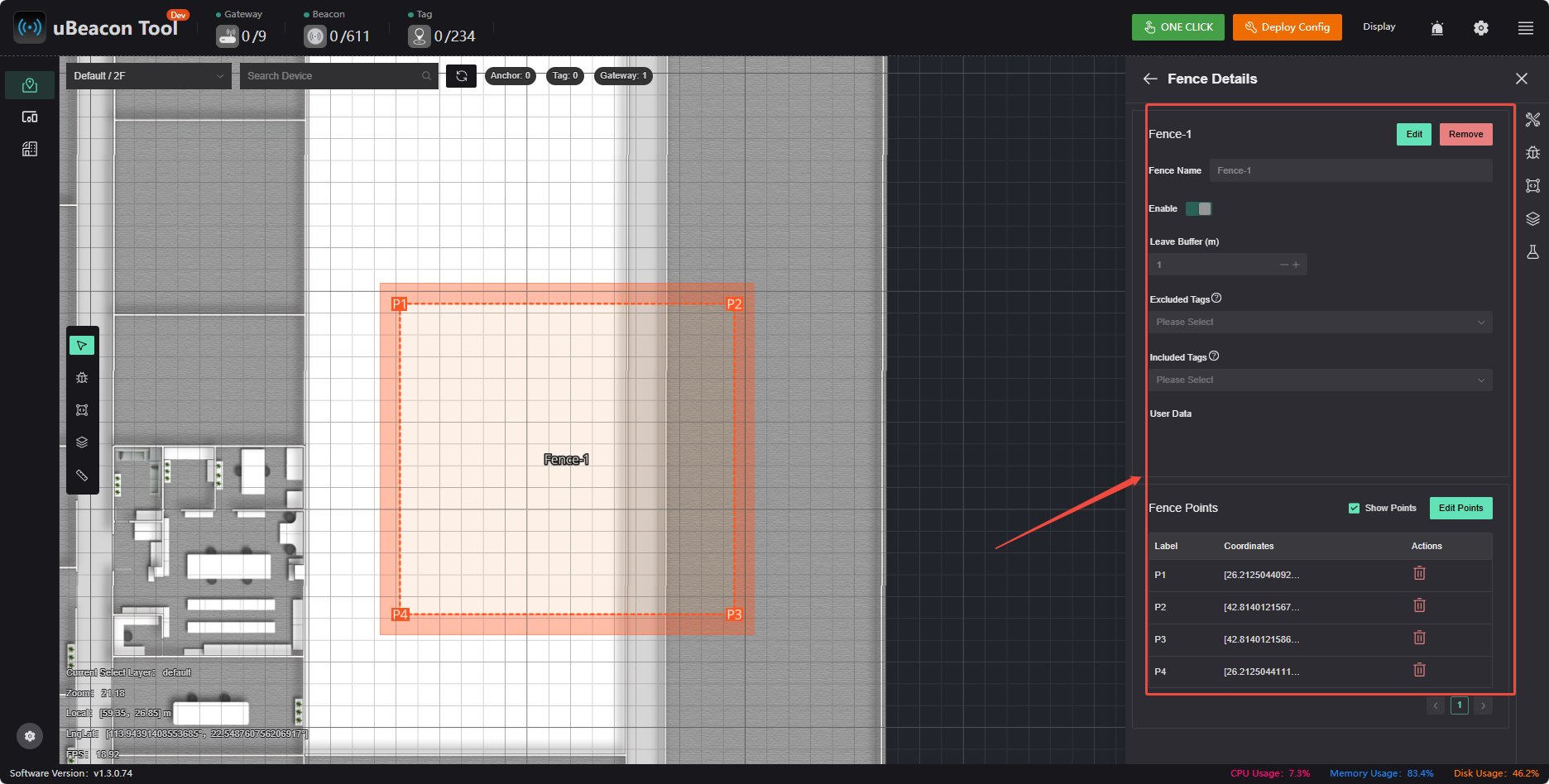Click the Edit Points button
The image size is (1549, 784).
[x=1461, y=508]
